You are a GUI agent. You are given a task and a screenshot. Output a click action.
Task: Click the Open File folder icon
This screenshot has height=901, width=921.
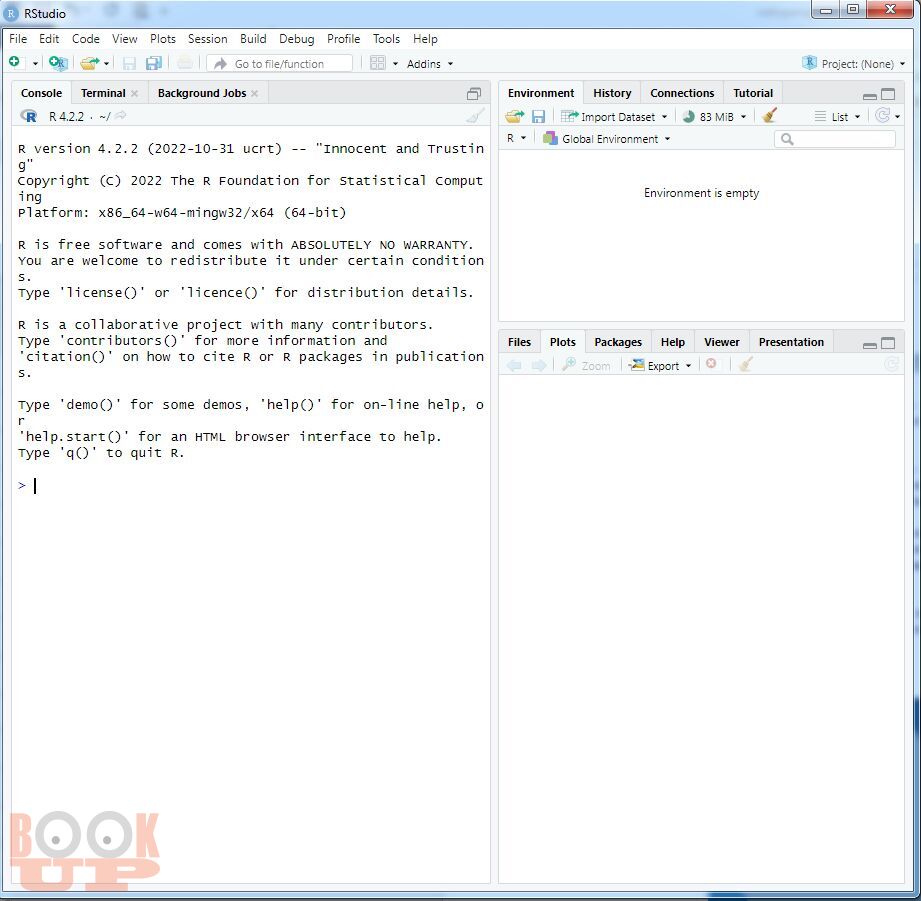(89, 63)
